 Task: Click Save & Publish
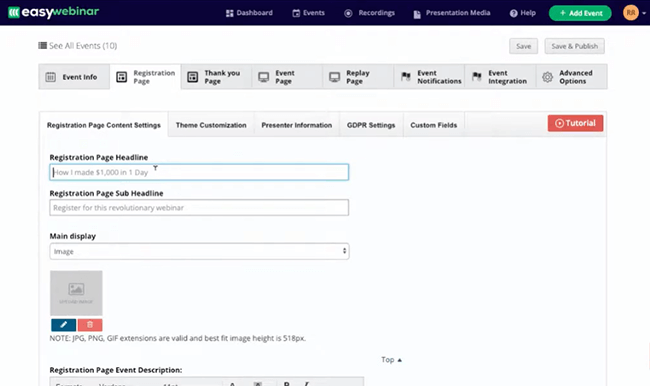tap(574, 46)
